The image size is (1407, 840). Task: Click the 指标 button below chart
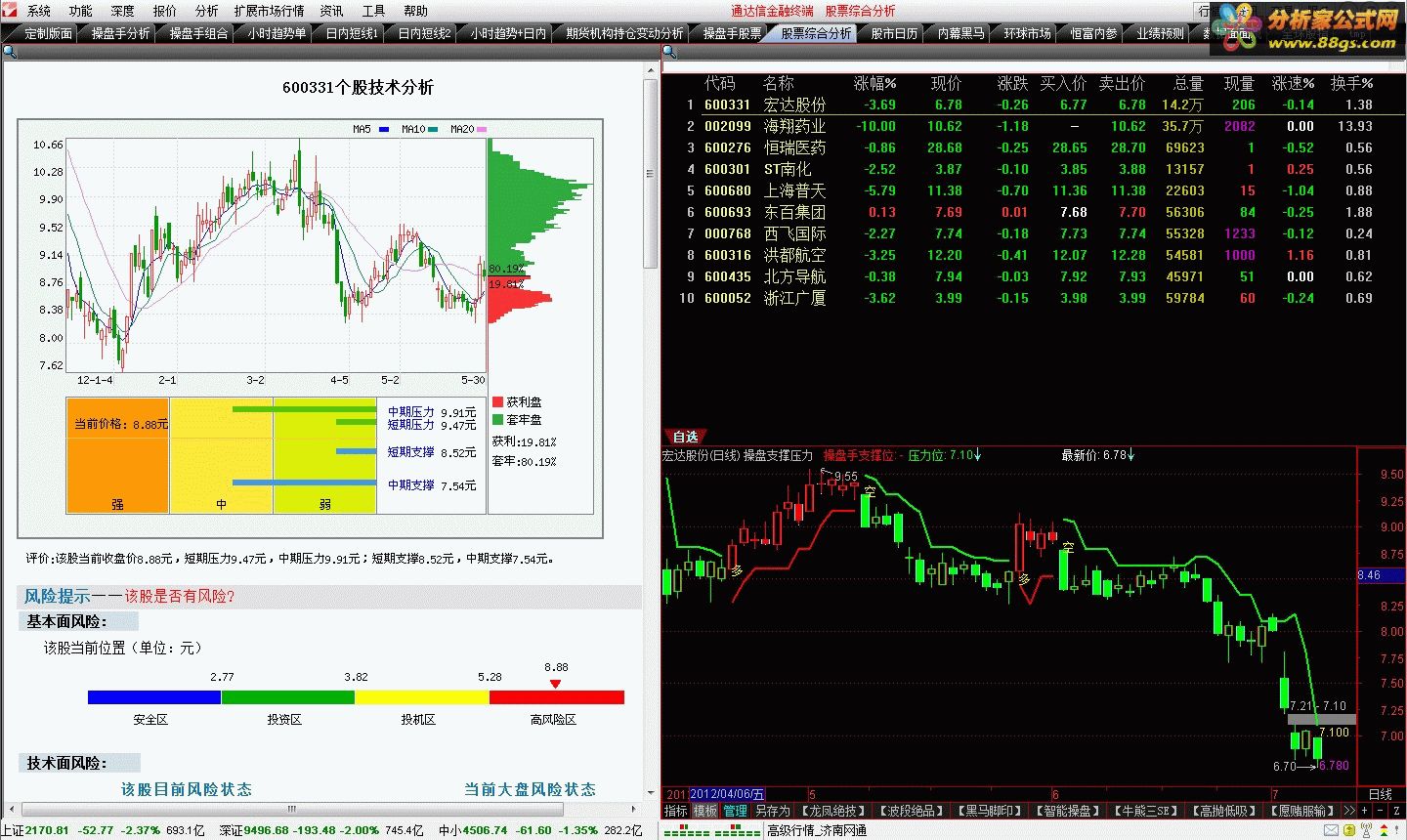[x=675, y=811]
